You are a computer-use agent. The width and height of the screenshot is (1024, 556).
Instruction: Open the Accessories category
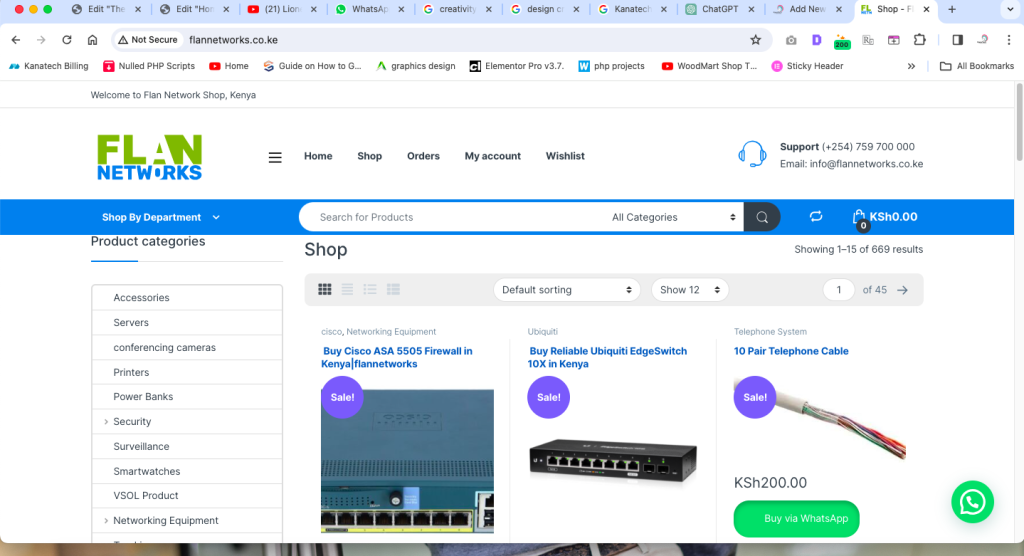tap(141, 297)
